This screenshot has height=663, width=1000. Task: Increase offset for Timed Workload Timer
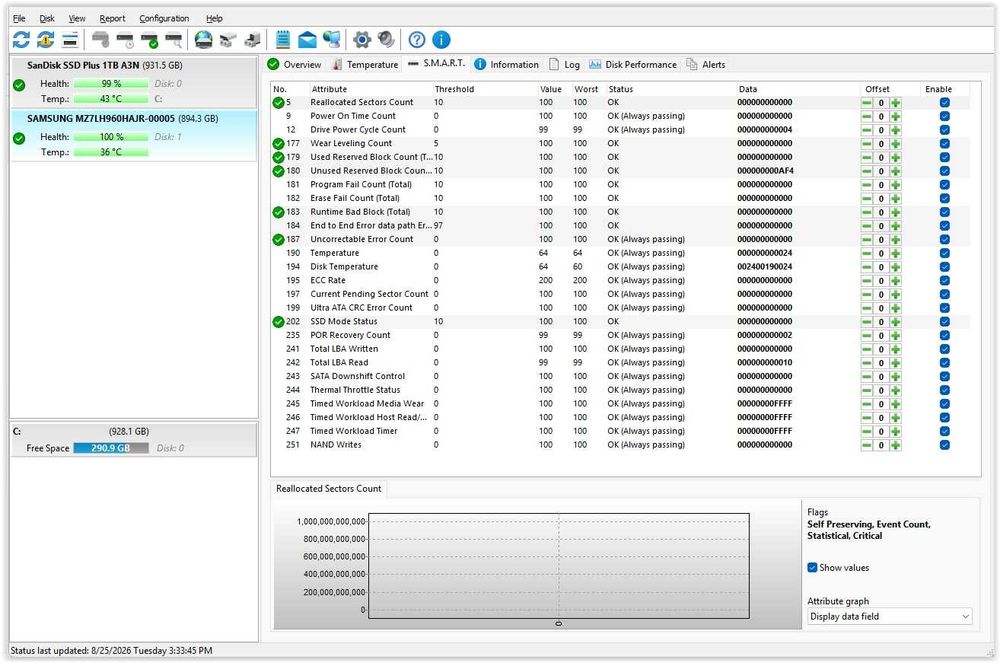click(x=895, y=432)
